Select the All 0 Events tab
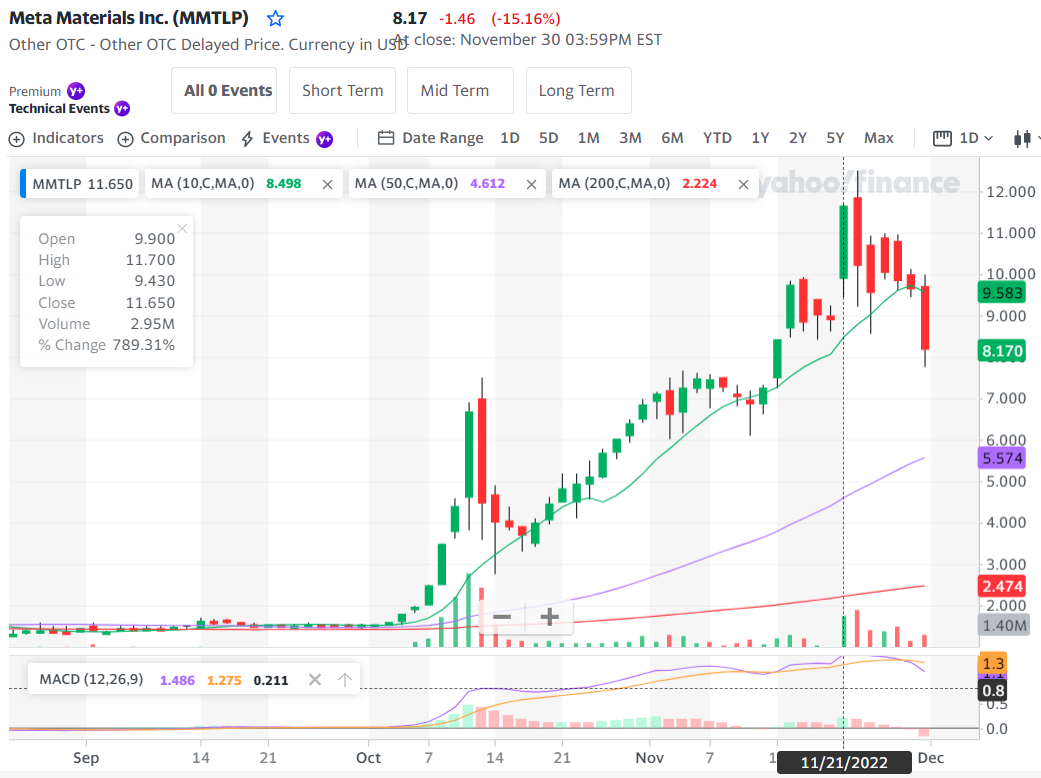Screen dimensions: 1041x778 point(224,90)
